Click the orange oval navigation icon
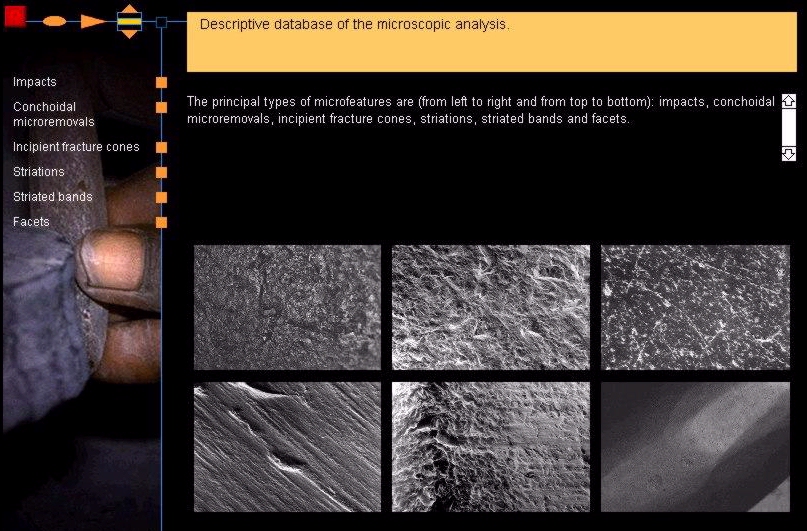807x531 pixels. (54, 21)
